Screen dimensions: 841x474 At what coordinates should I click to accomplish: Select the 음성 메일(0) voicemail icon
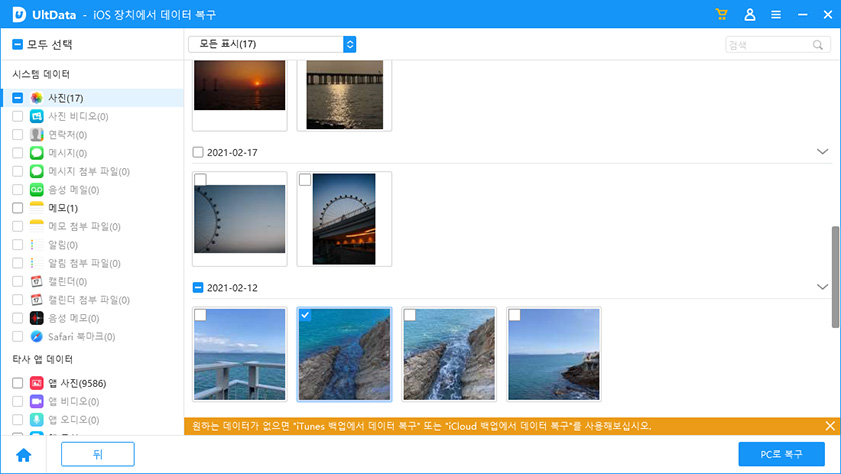pyautogui.click(x=36, y=189)
